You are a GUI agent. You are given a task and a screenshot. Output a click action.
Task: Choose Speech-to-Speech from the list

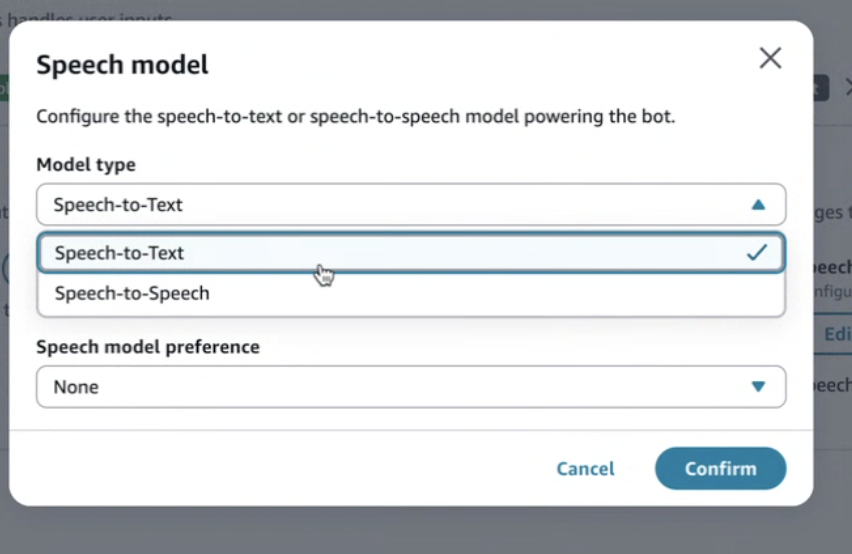click(x=132, y=294)
